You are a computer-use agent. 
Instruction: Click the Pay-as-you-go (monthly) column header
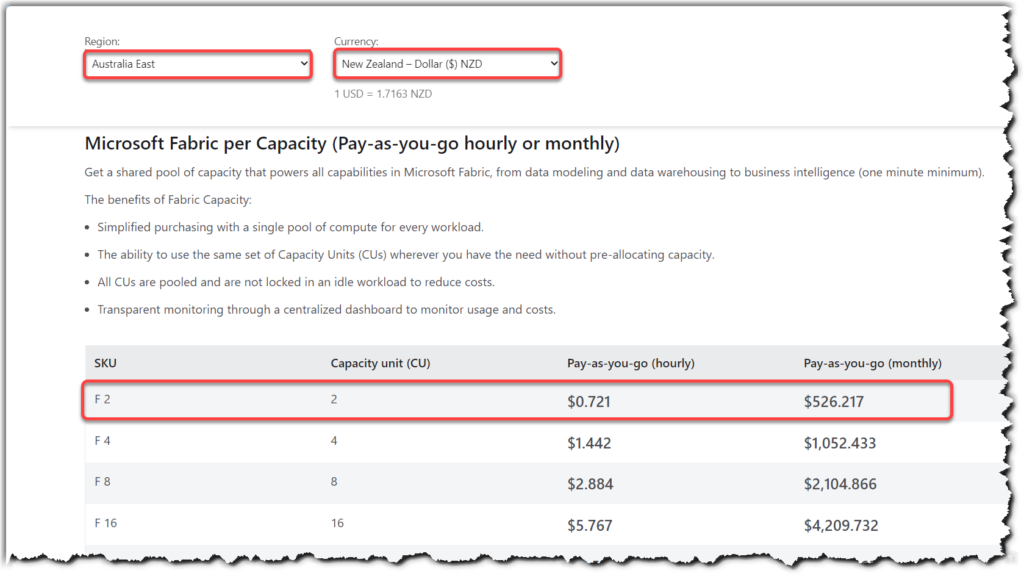pyautogui.click(x=872, y=363)
